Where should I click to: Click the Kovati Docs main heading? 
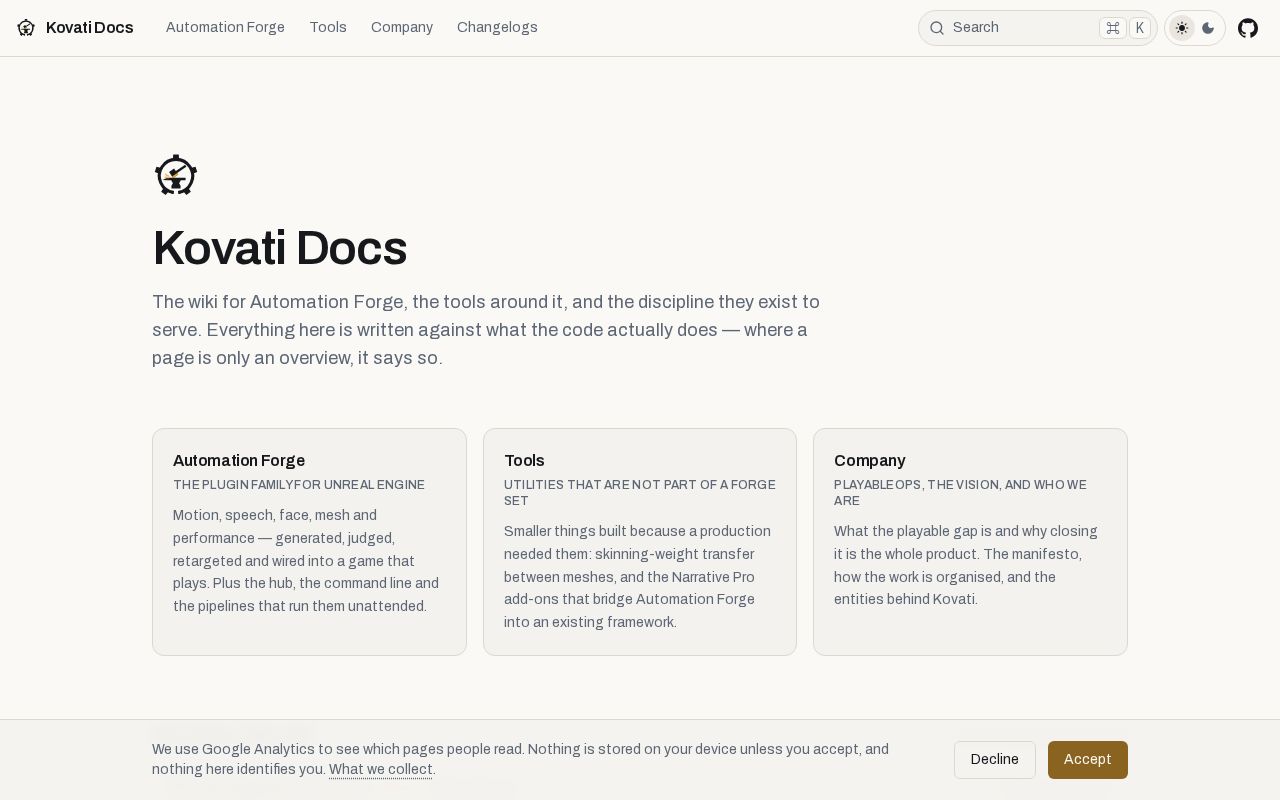(279, 248)
